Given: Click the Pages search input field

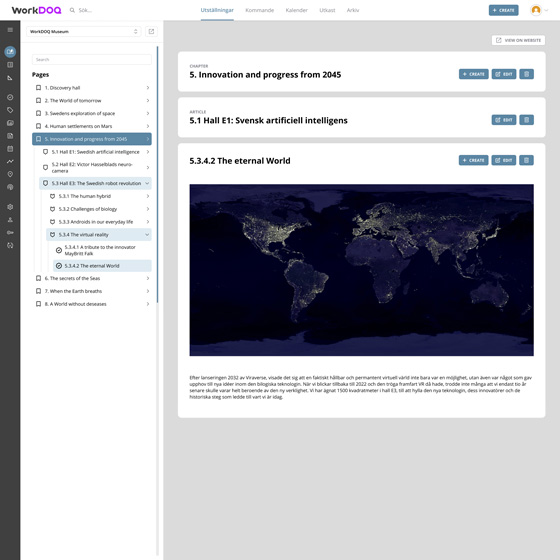Looking at the screenshot, I should click(92, 59).
